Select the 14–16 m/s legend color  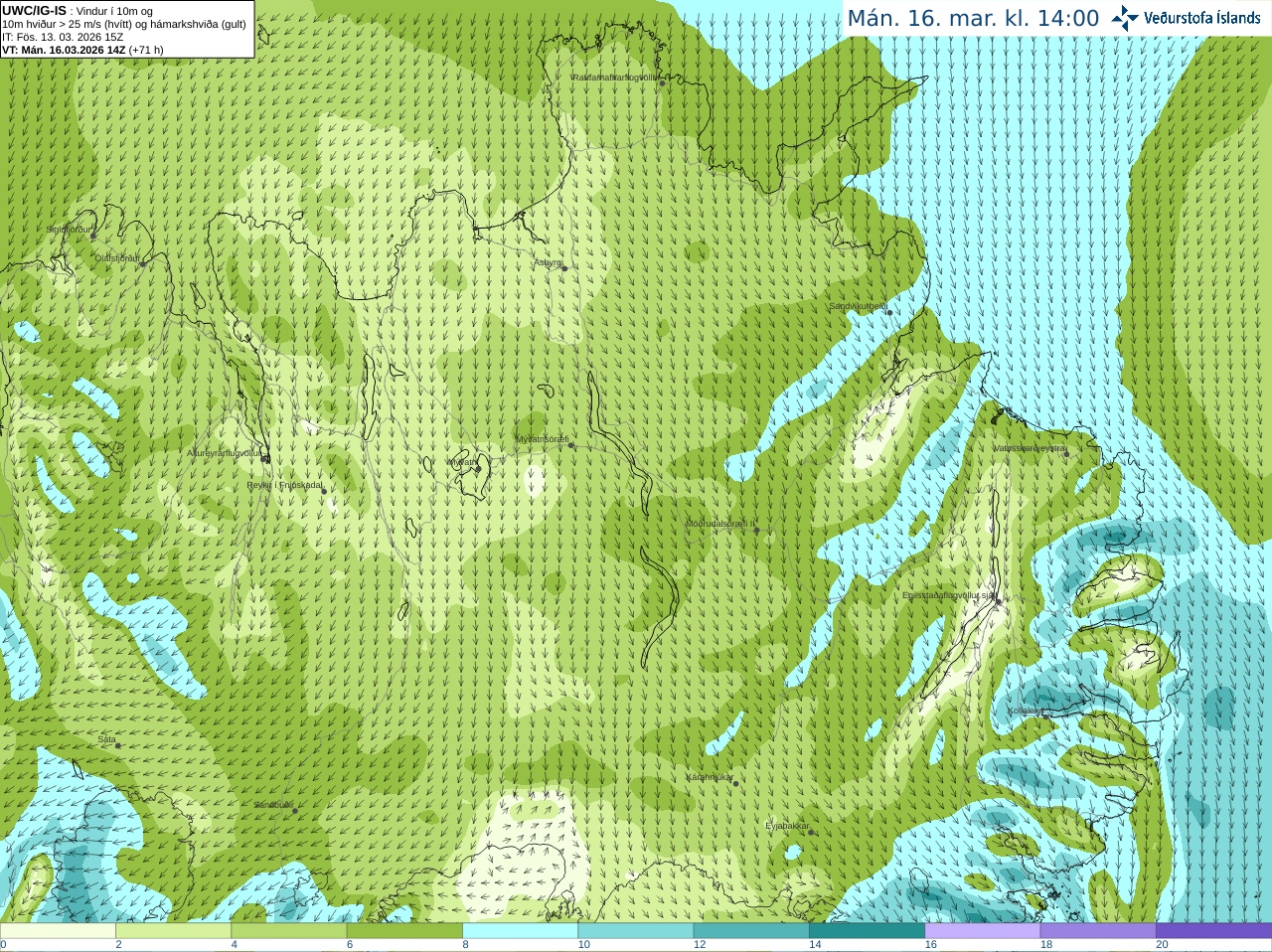867,931
